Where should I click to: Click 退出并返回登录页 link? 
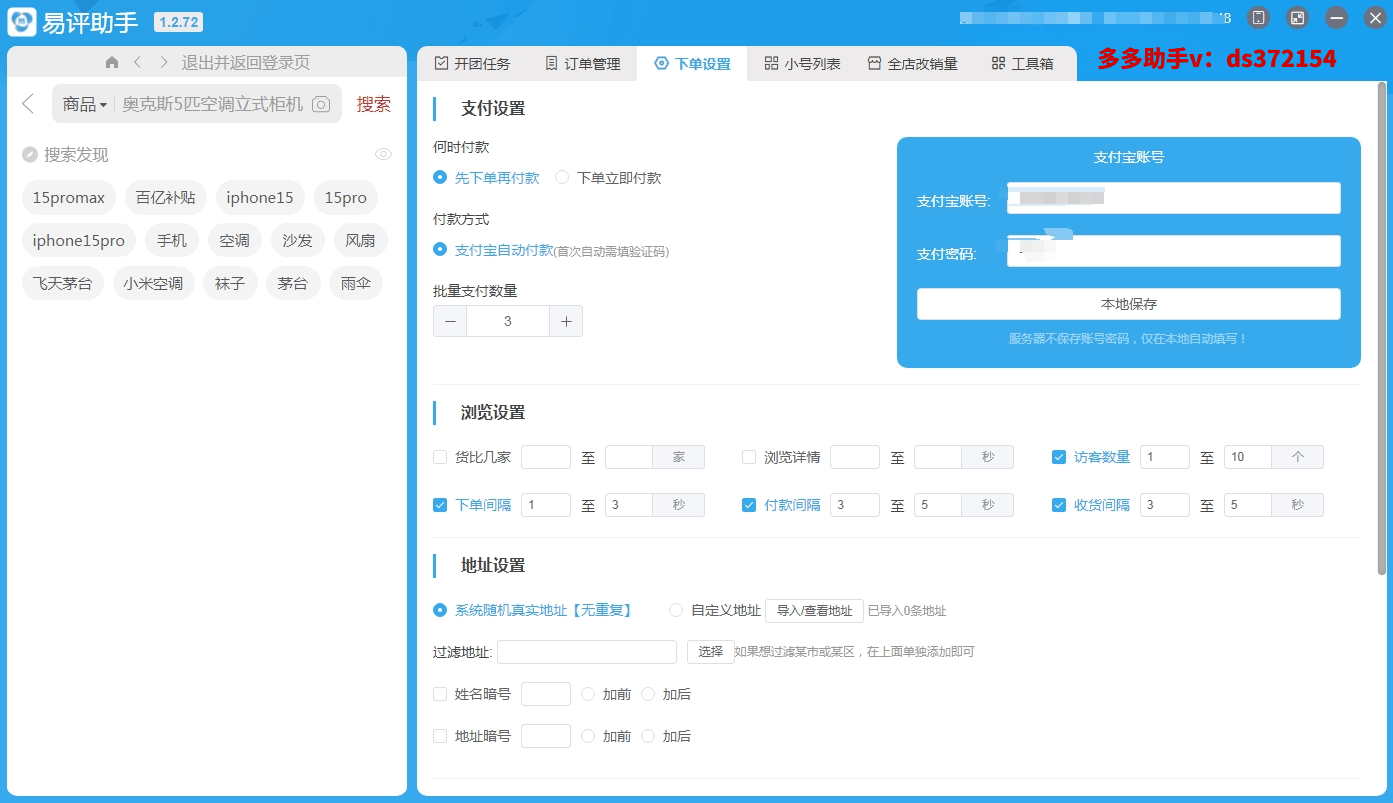tap(246, 62)
